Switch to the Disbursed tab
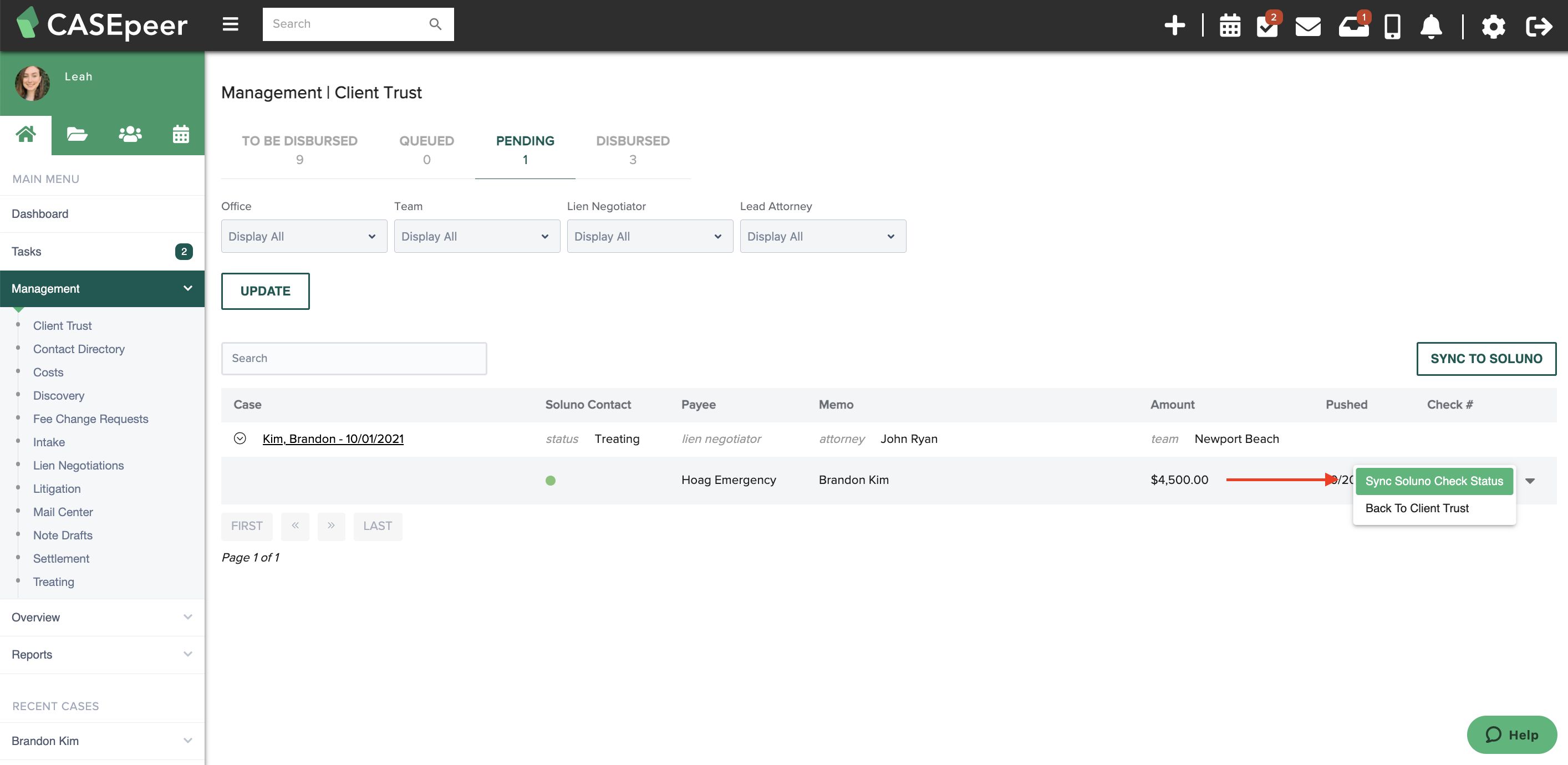The width and height of the screenshot is (1568, 765). click(633, 150)
